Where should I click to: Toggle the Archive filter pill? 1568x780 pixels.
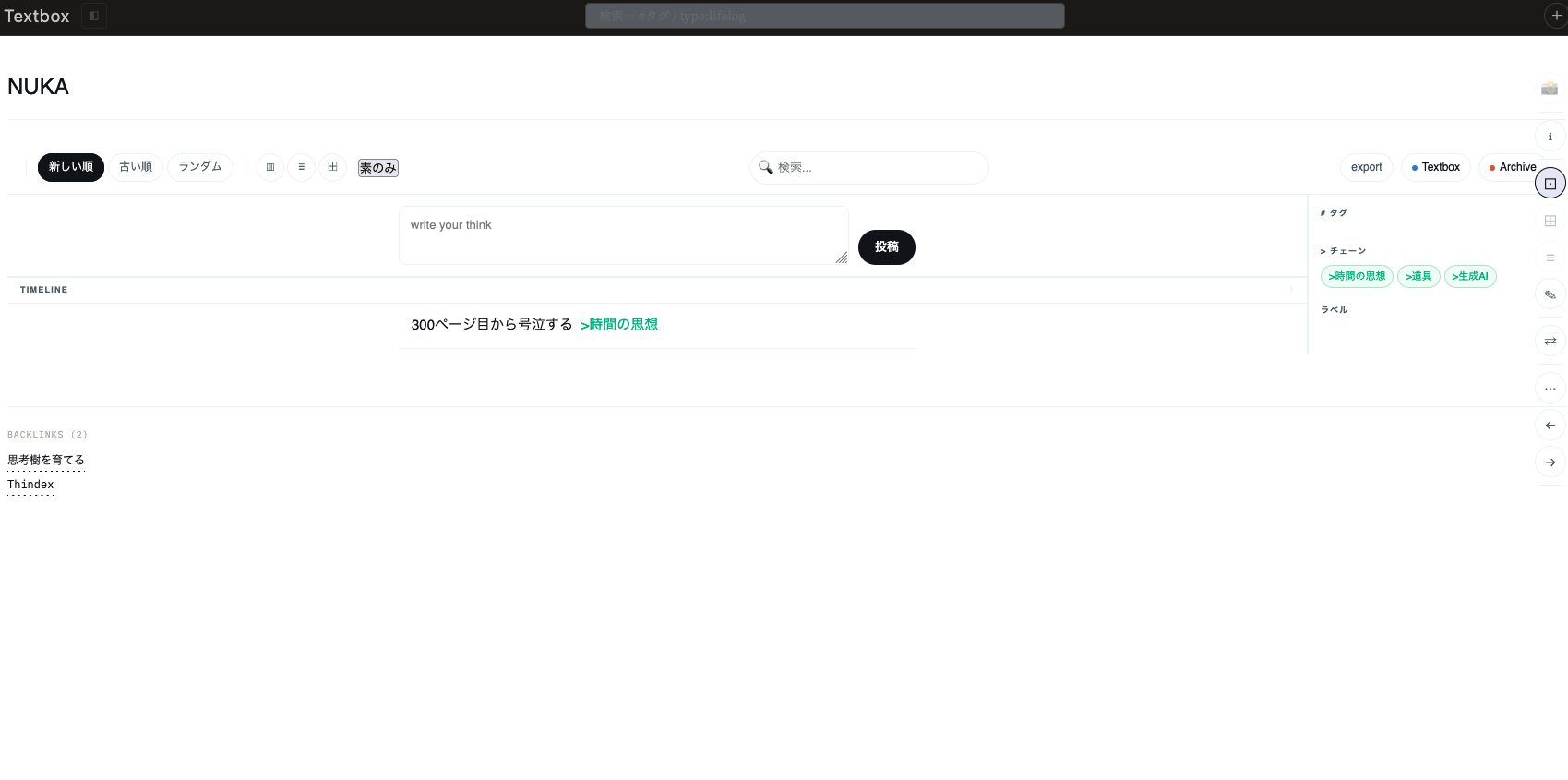1513,167
